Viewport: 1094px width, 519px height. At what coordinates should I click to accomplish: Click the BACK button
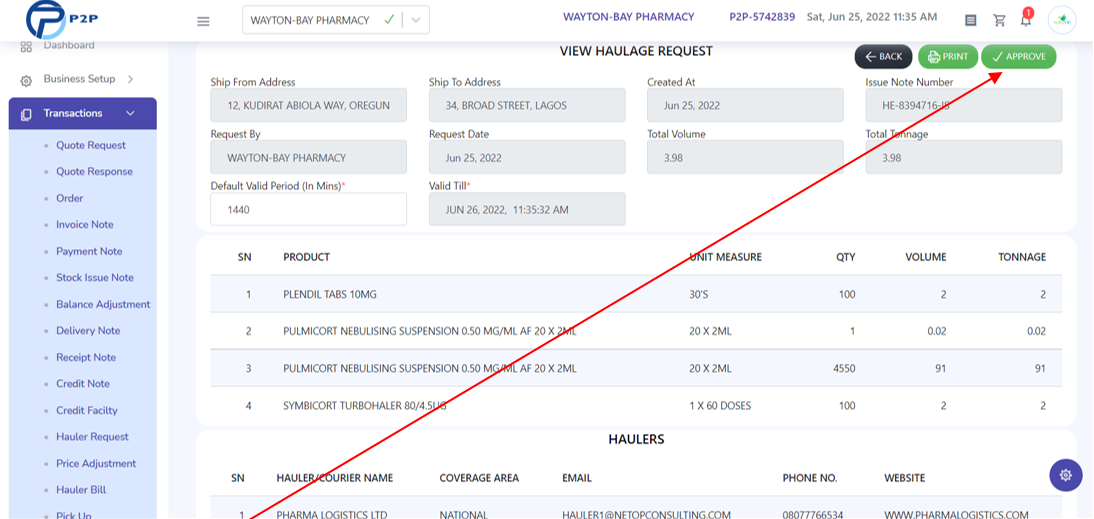tap(883, 57)
